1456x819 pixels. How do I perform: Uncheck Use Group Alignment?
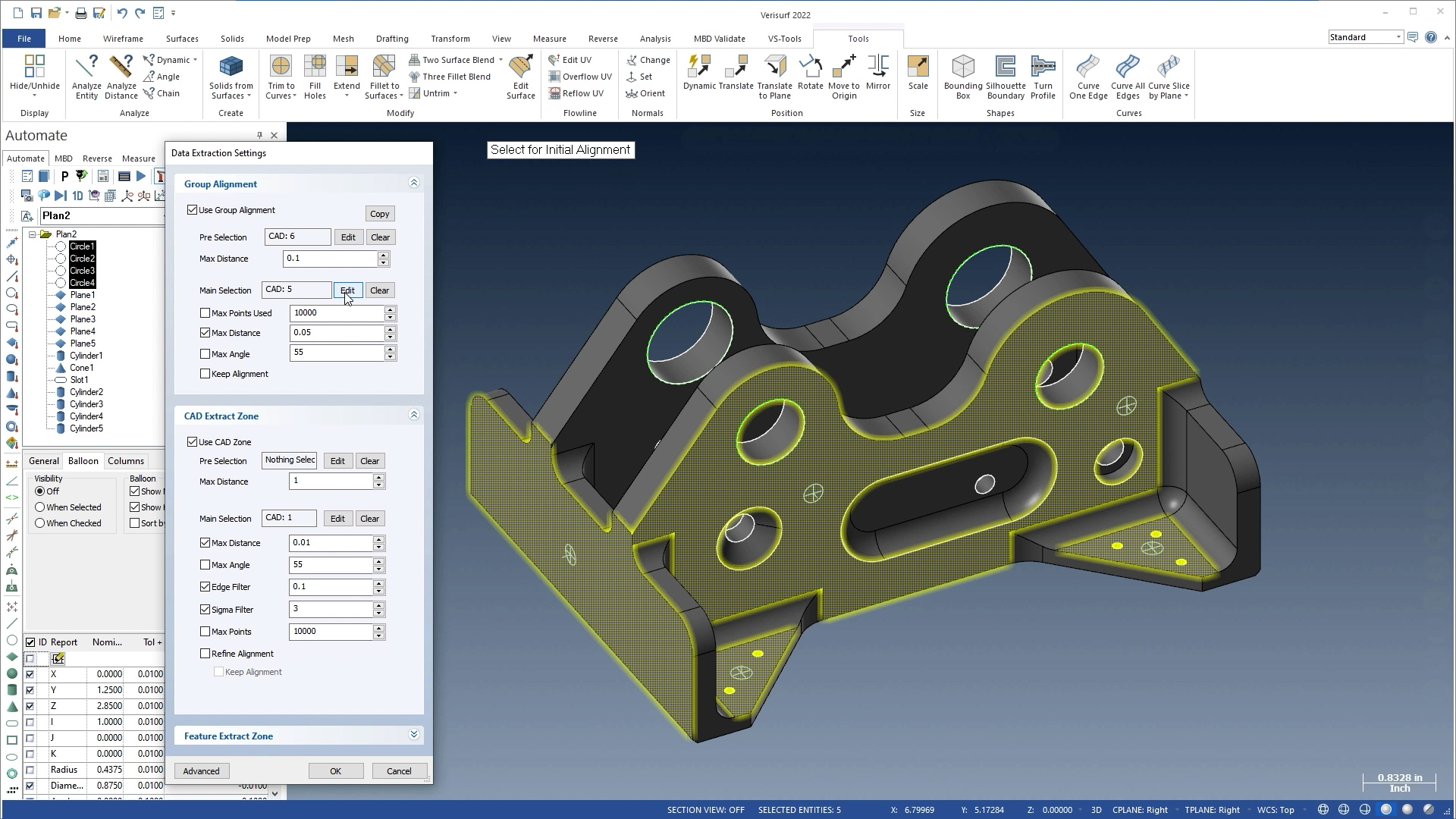[x=192, y=210]
